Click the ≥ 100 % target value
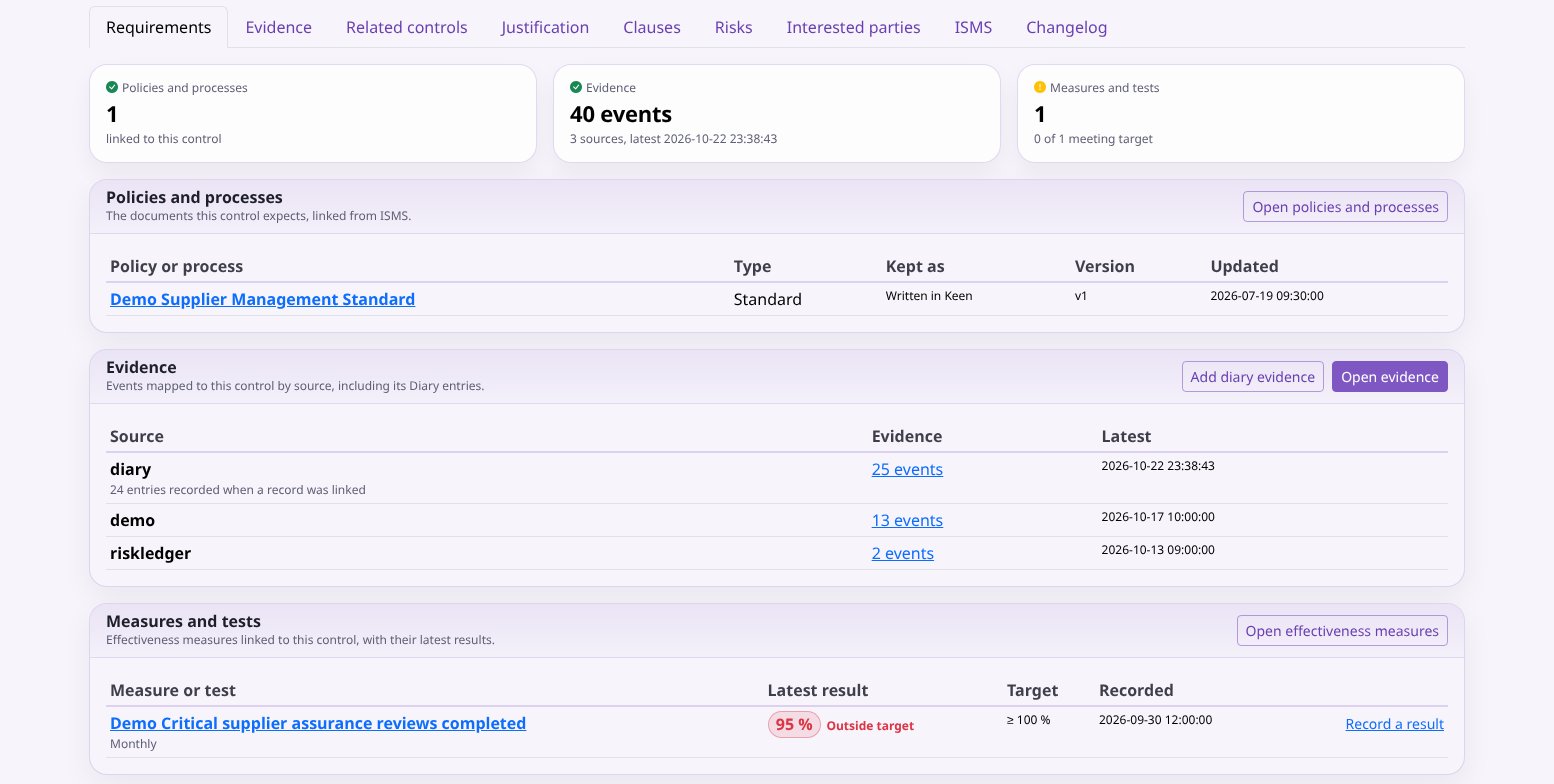Viewport: 1554px width, 784px height. [1028, 720]
